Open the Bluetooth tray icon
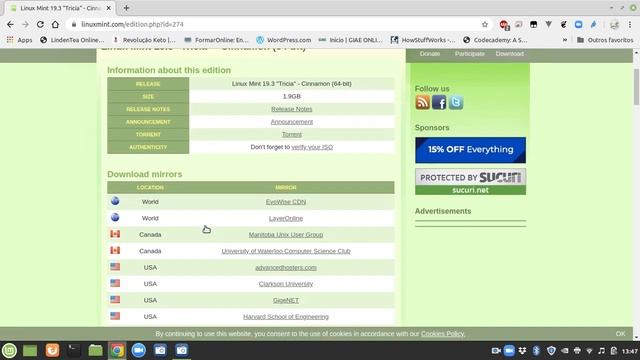640x360 pixels. tap(536, 351)
